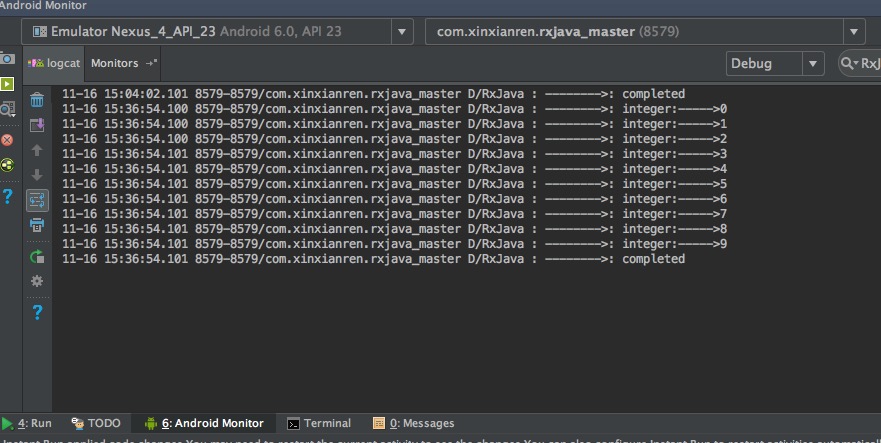The height and width of the screenshot is (443, 881).
Task: Click the log line integer:----->1
Action: (x=394, y=124)
